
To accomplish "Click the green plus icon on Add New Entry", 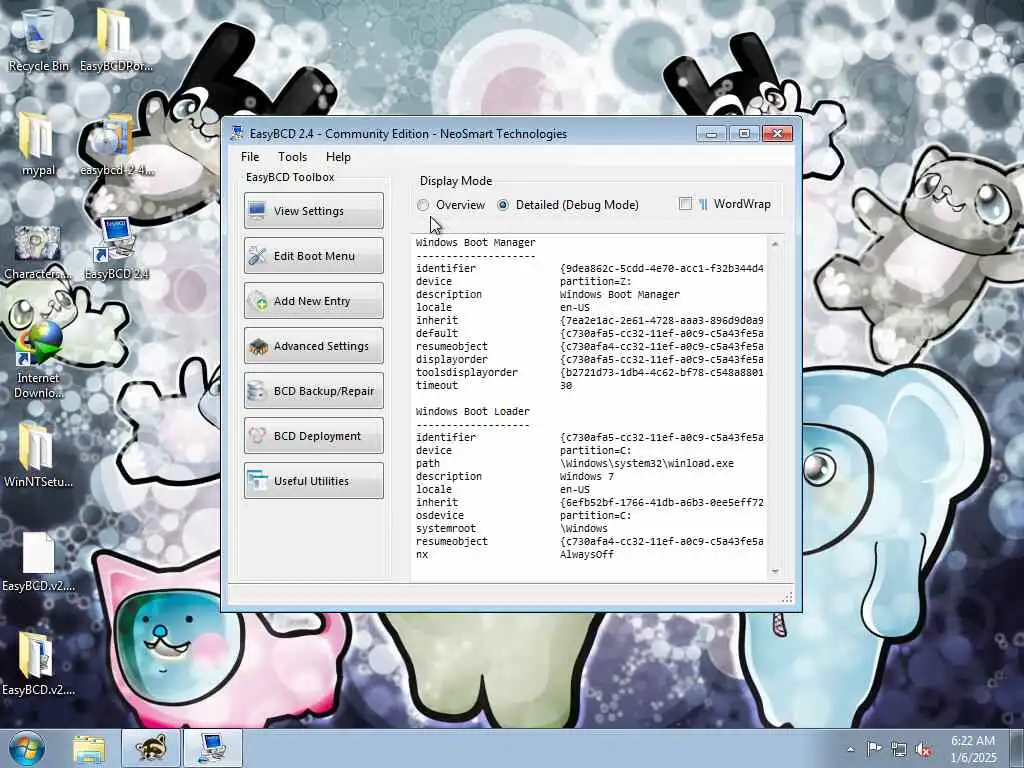I will (258, 300).
